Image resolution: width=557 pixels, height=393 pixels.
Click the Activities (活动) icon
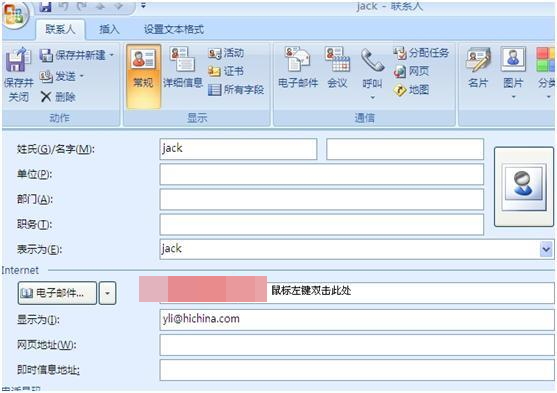pos(215,53)
